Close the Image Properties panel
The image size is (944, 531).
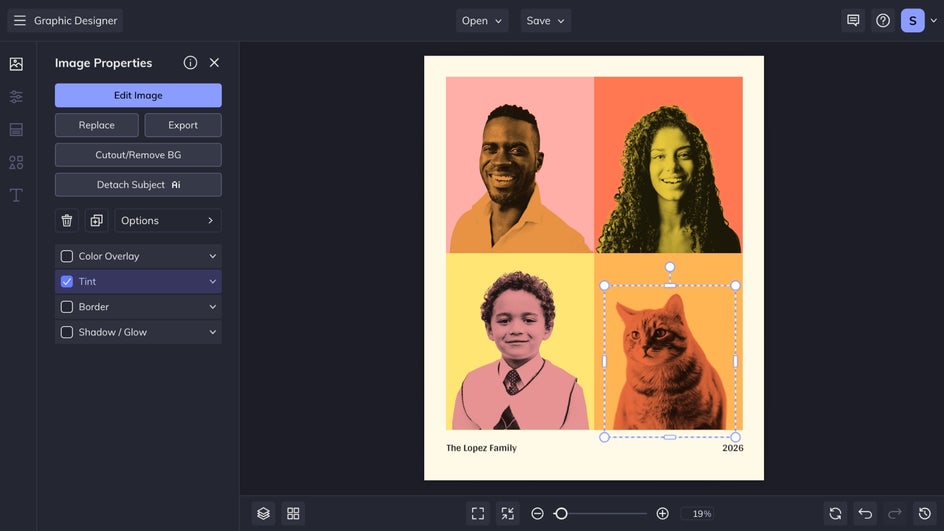tap(214, 63)
